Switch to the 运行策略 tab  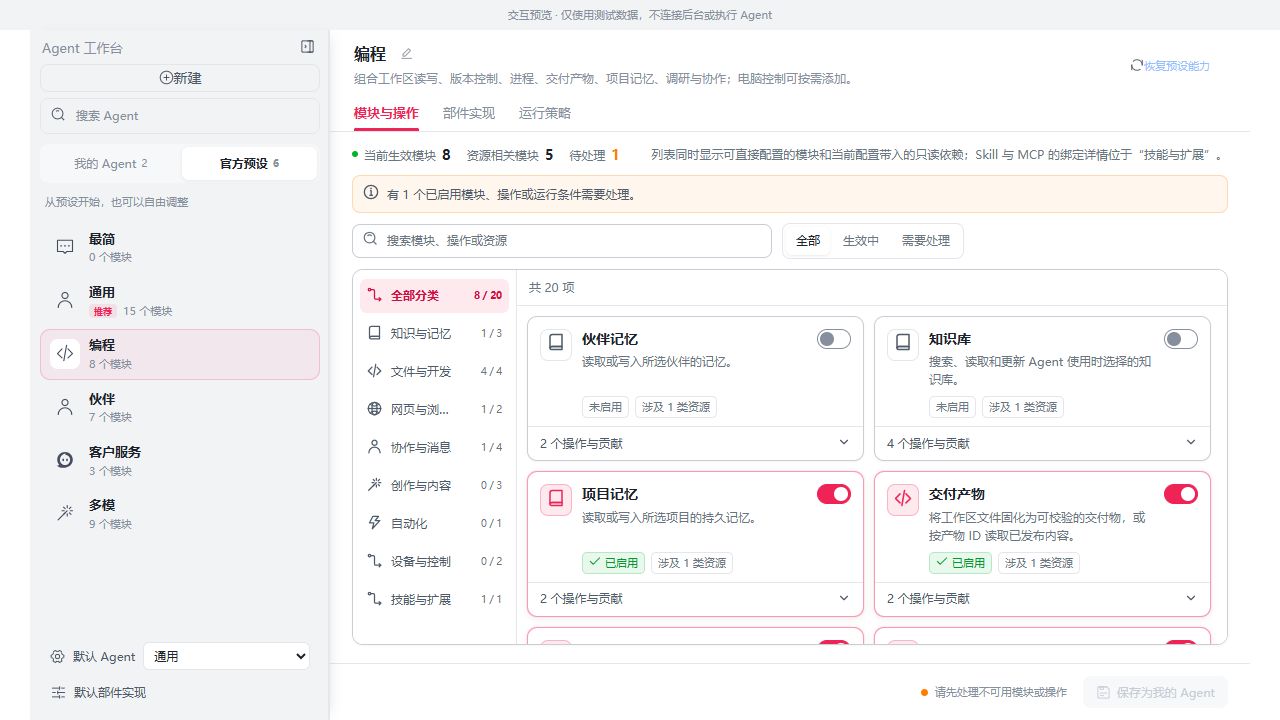pyautogui.click(x=545, y=113)
